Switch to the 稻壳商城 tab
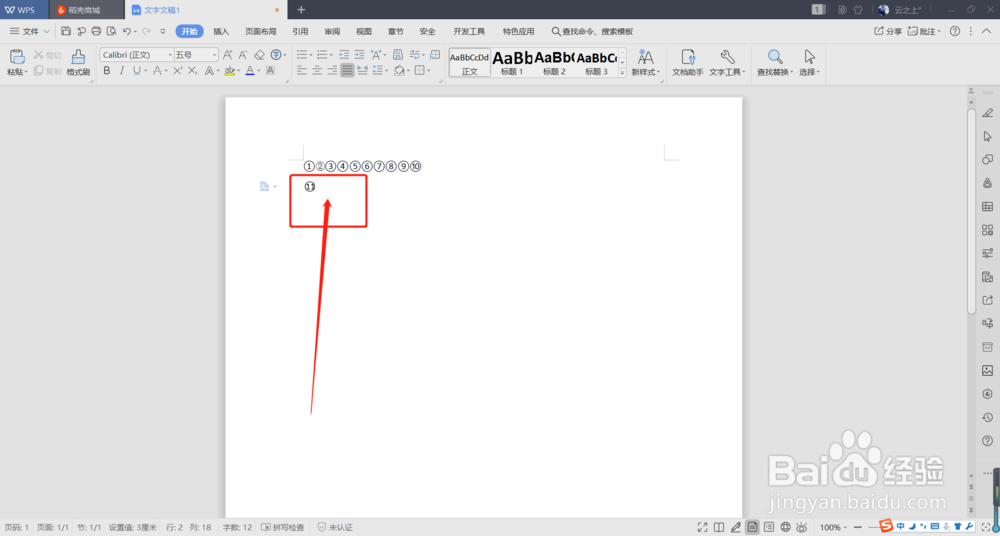This screenshot has width=1000, height=536. pos(85,10)
